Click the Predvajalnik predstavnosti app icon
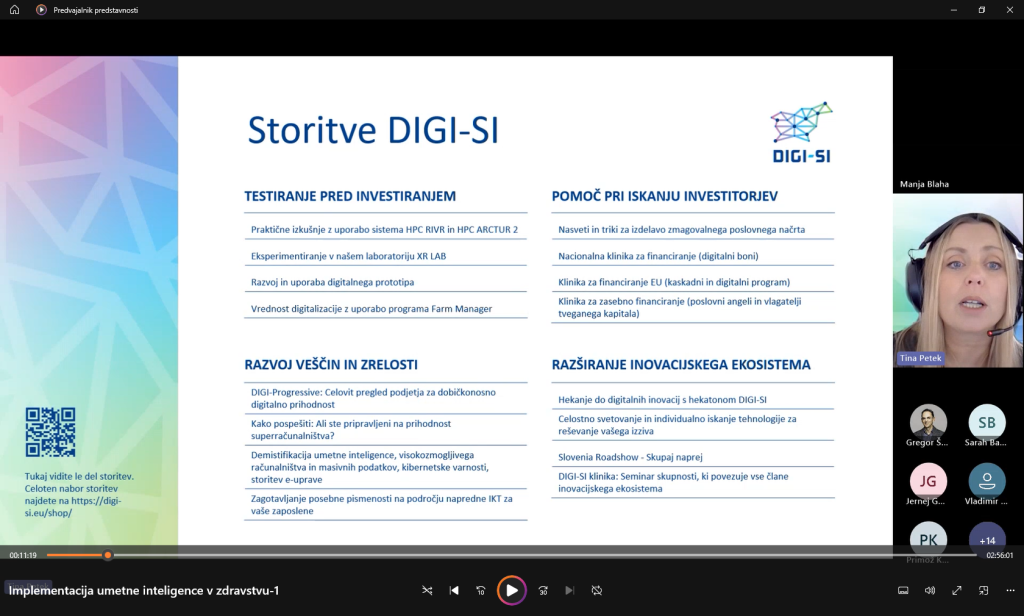 click(41, 10)
